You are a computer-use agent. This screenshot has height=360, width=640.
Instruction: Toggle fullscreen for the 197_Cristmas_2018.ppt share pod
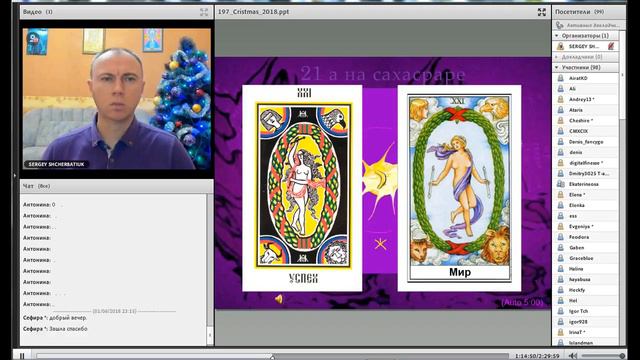(542, 12)
